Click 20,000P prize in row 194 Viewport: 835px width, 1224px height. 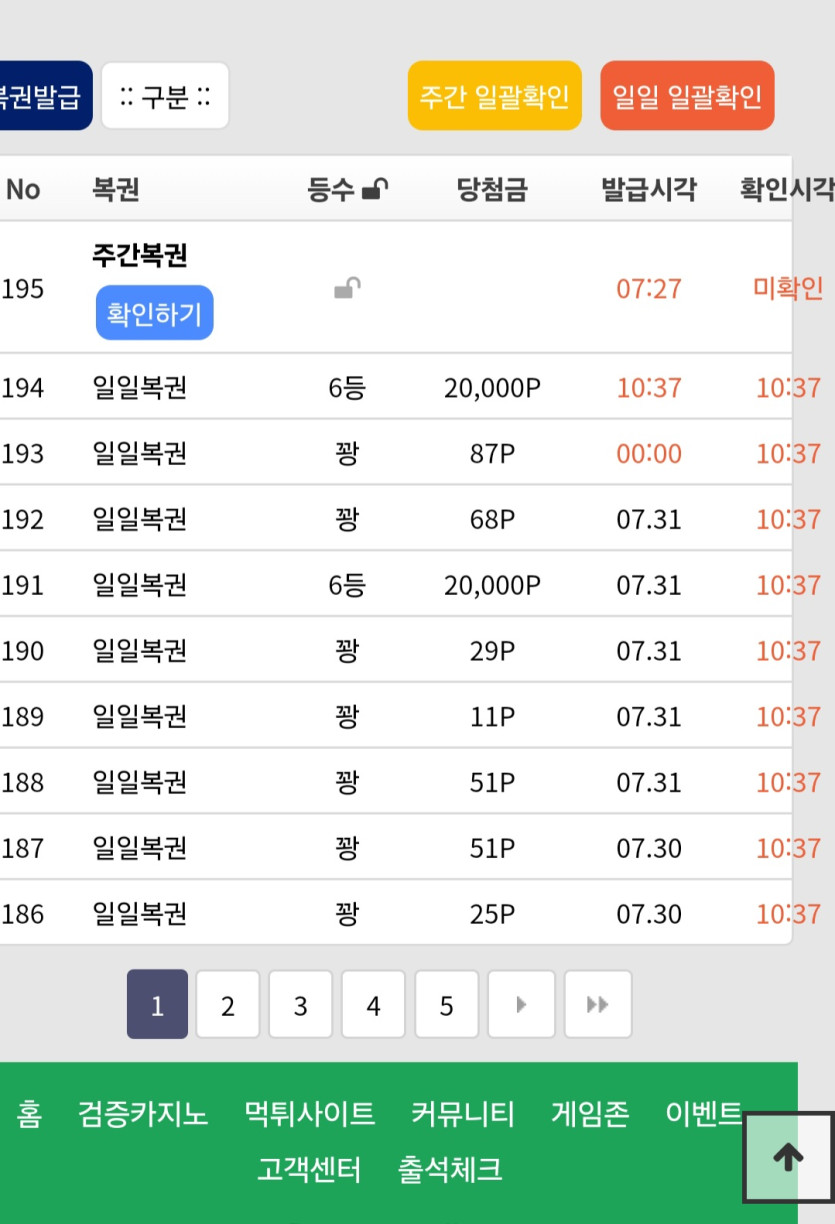point(492,387)
